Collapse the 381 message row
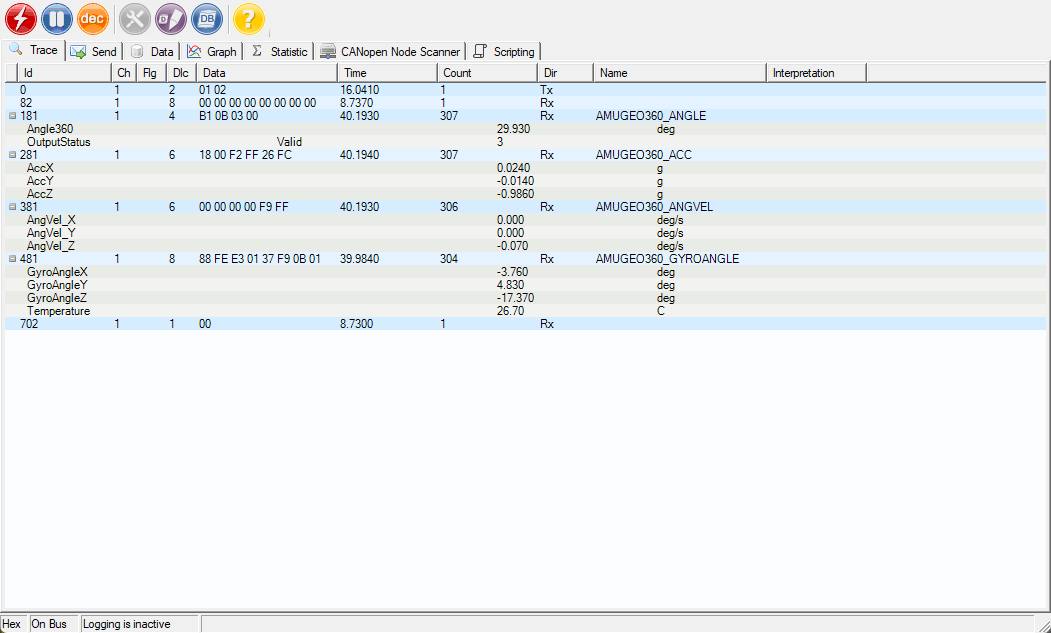The height and width of the screenshot is (633, 1051). 12,207
